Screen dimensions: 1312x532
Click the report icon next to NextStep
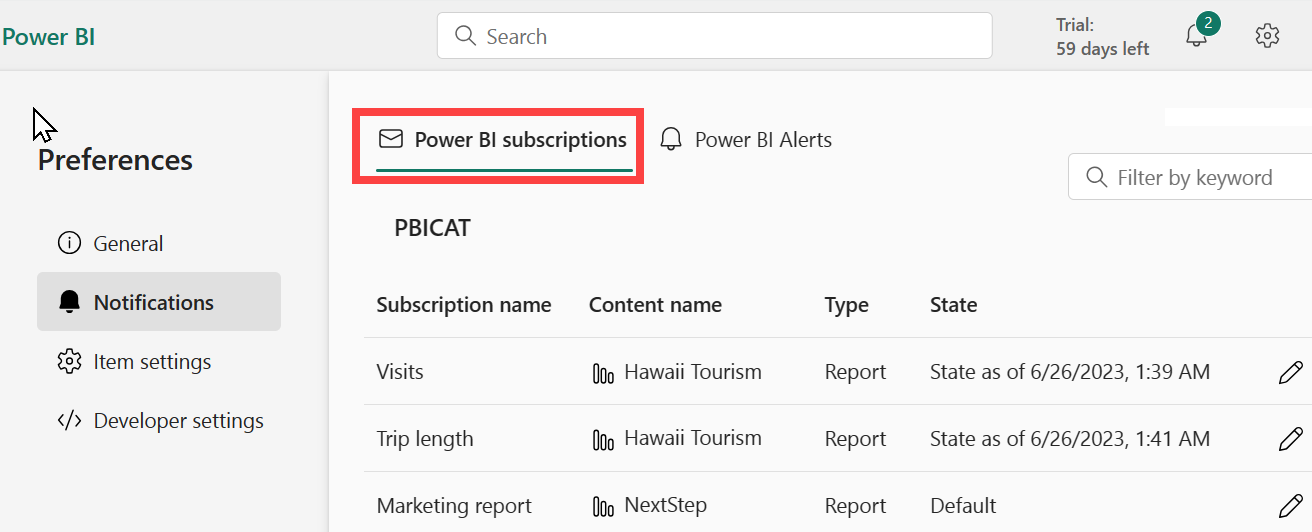pos(603,506)
